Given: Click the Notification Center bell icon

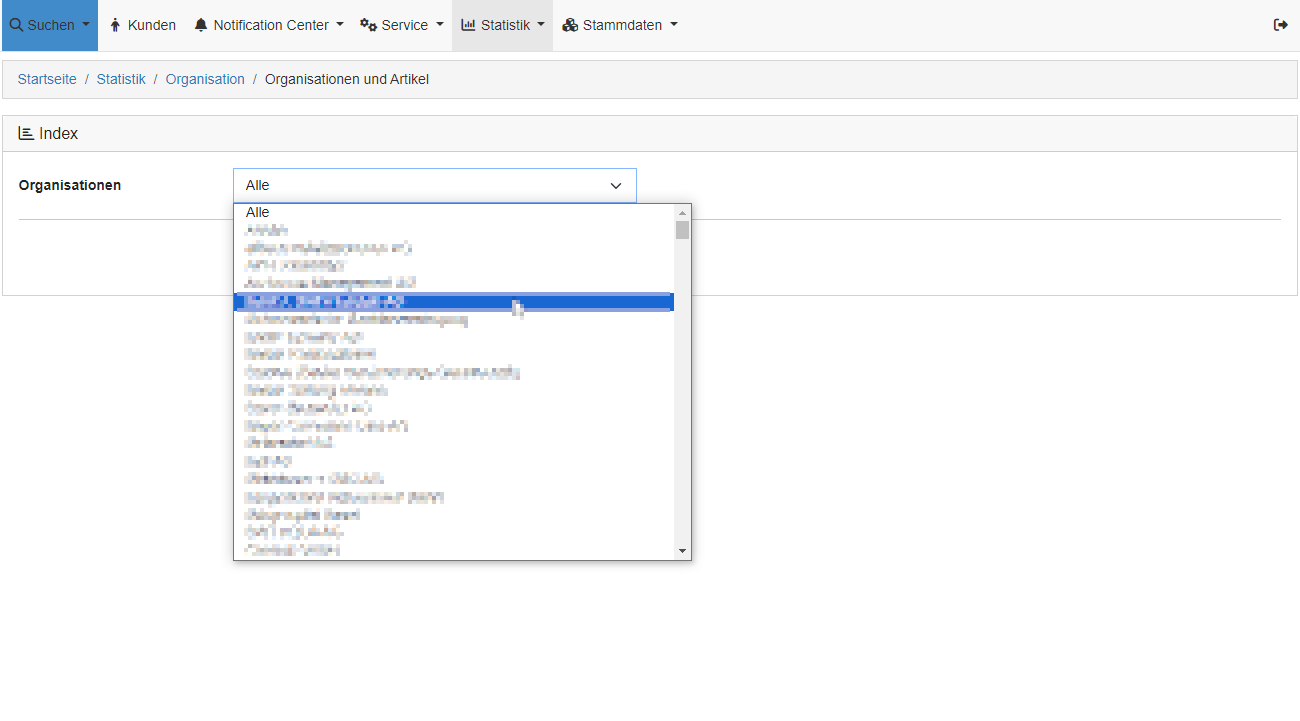Looking at the screenshot, I should click(201, 25).
